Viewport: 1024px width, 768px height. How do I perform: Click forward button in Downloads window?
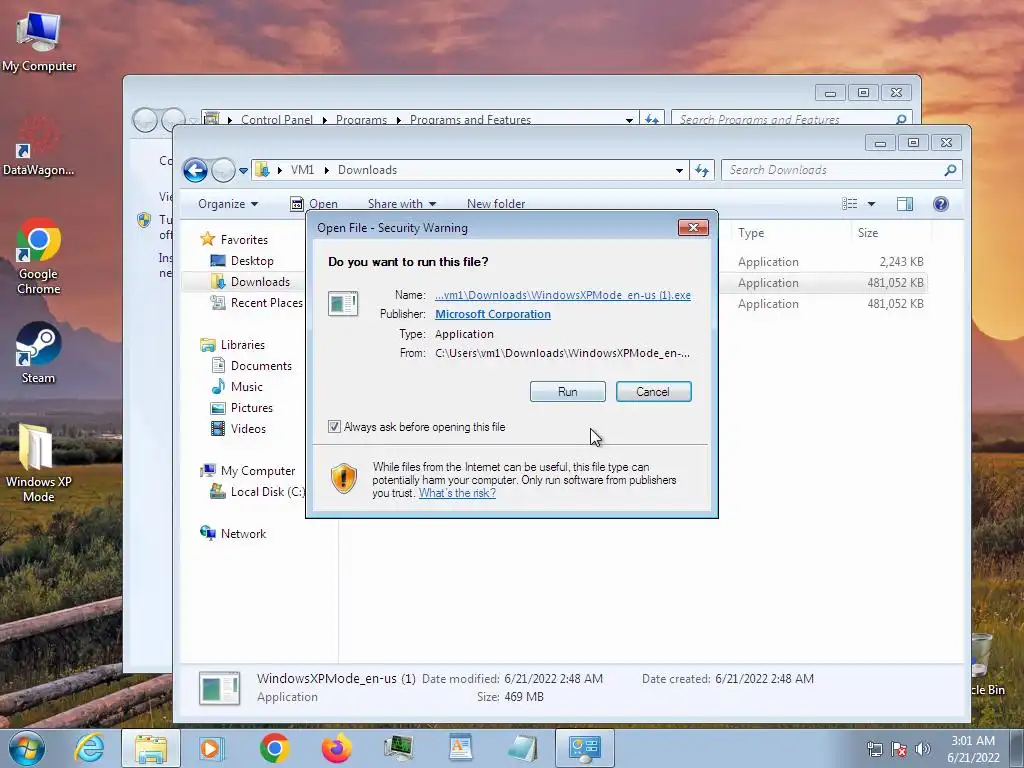click(223, 170)
